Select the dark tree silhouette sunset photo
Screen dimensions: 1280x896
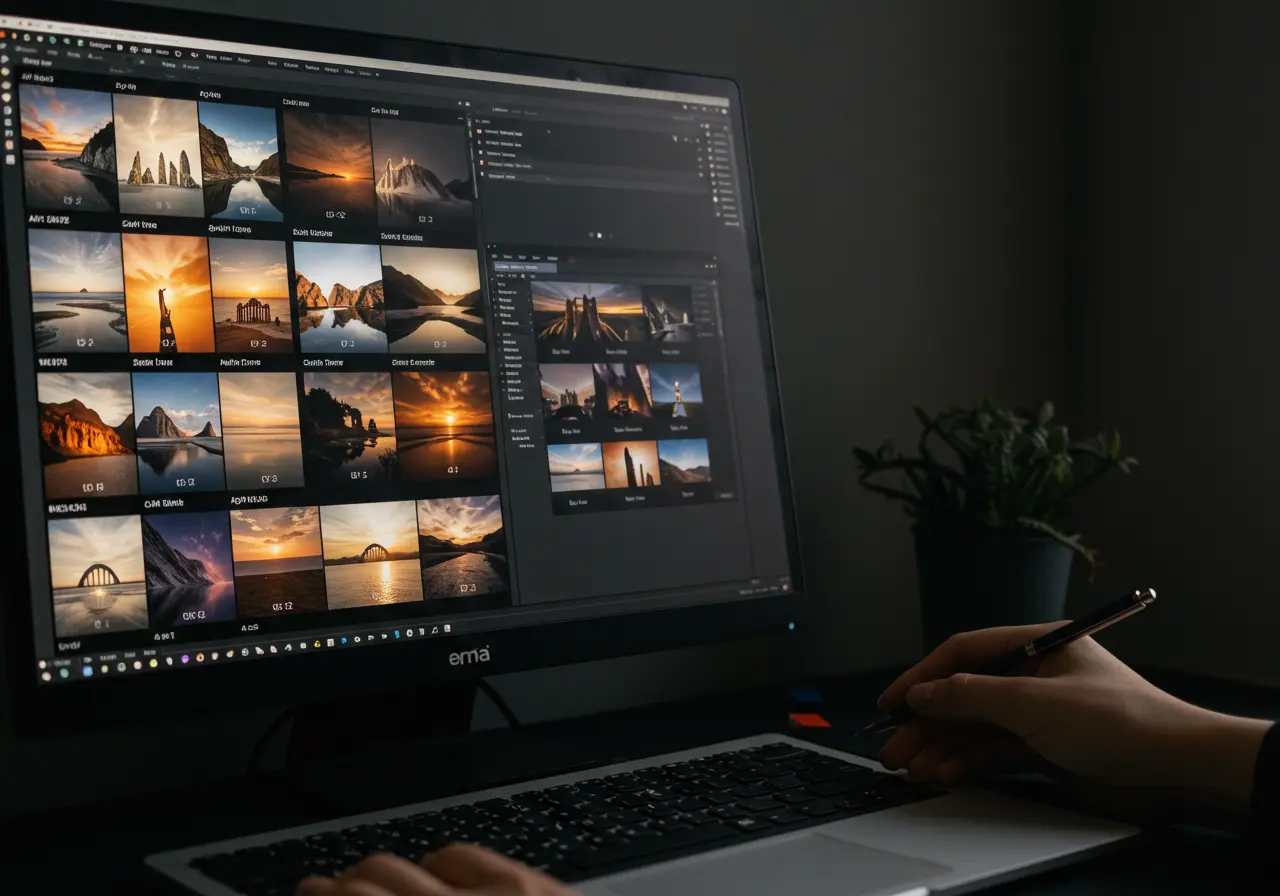(x=351, y=428)
